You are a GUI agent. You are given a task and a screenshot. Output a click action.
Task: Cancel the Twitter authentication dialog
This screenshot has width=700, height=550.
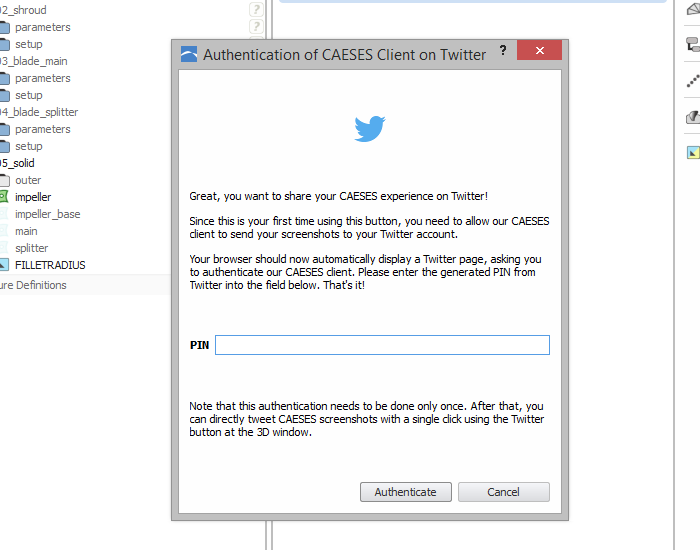click(504, 492)
